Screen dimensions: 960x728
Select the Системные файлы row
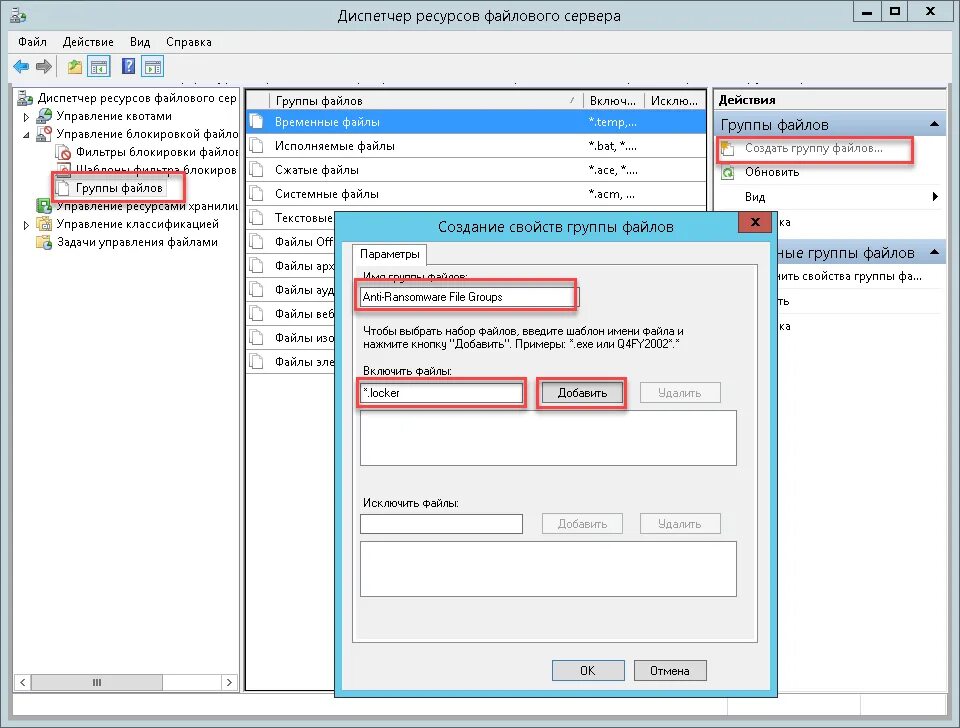[476, 193]
